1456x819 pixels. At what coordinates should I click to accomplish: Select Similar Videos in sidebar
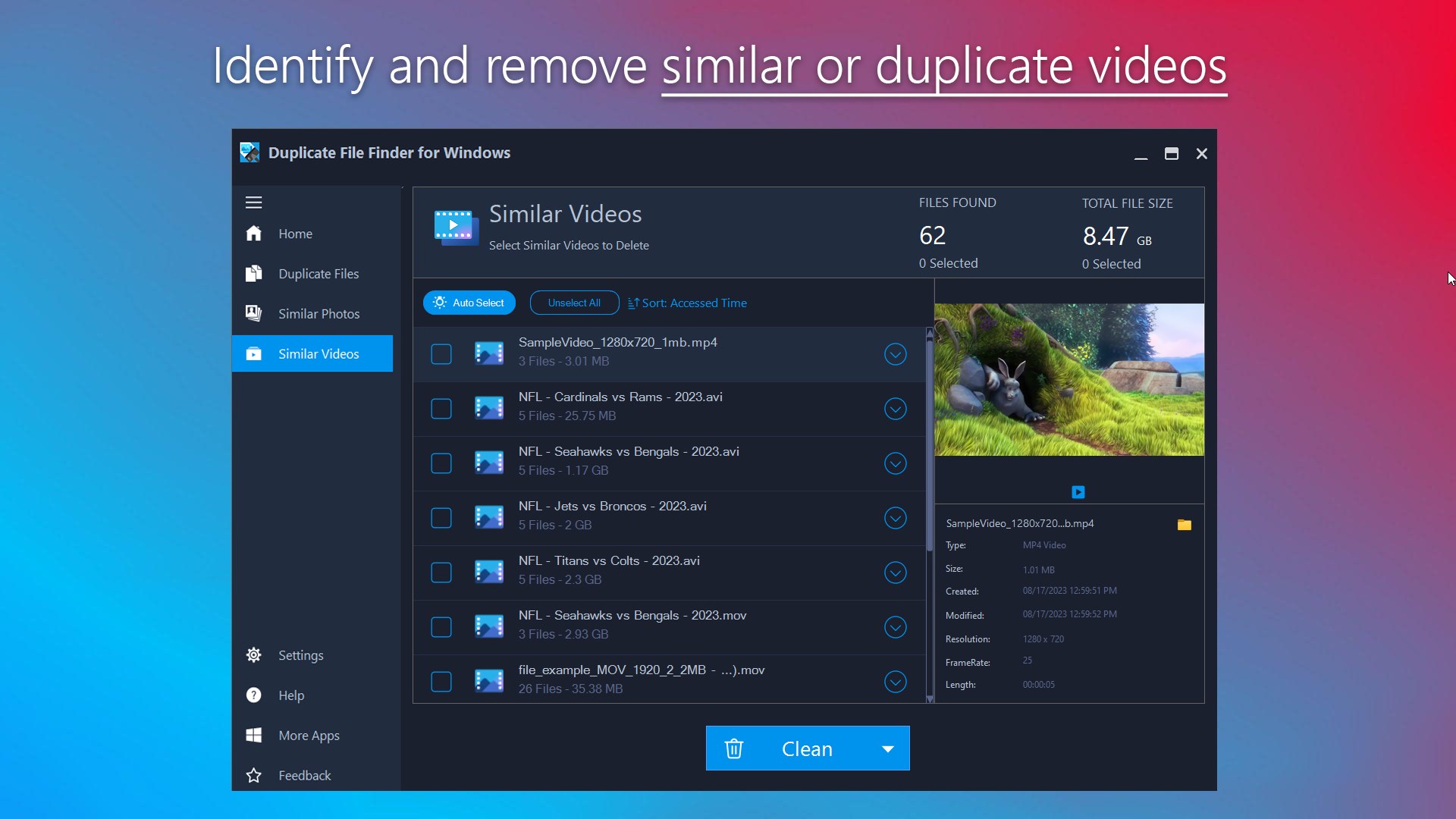(312, 353)
